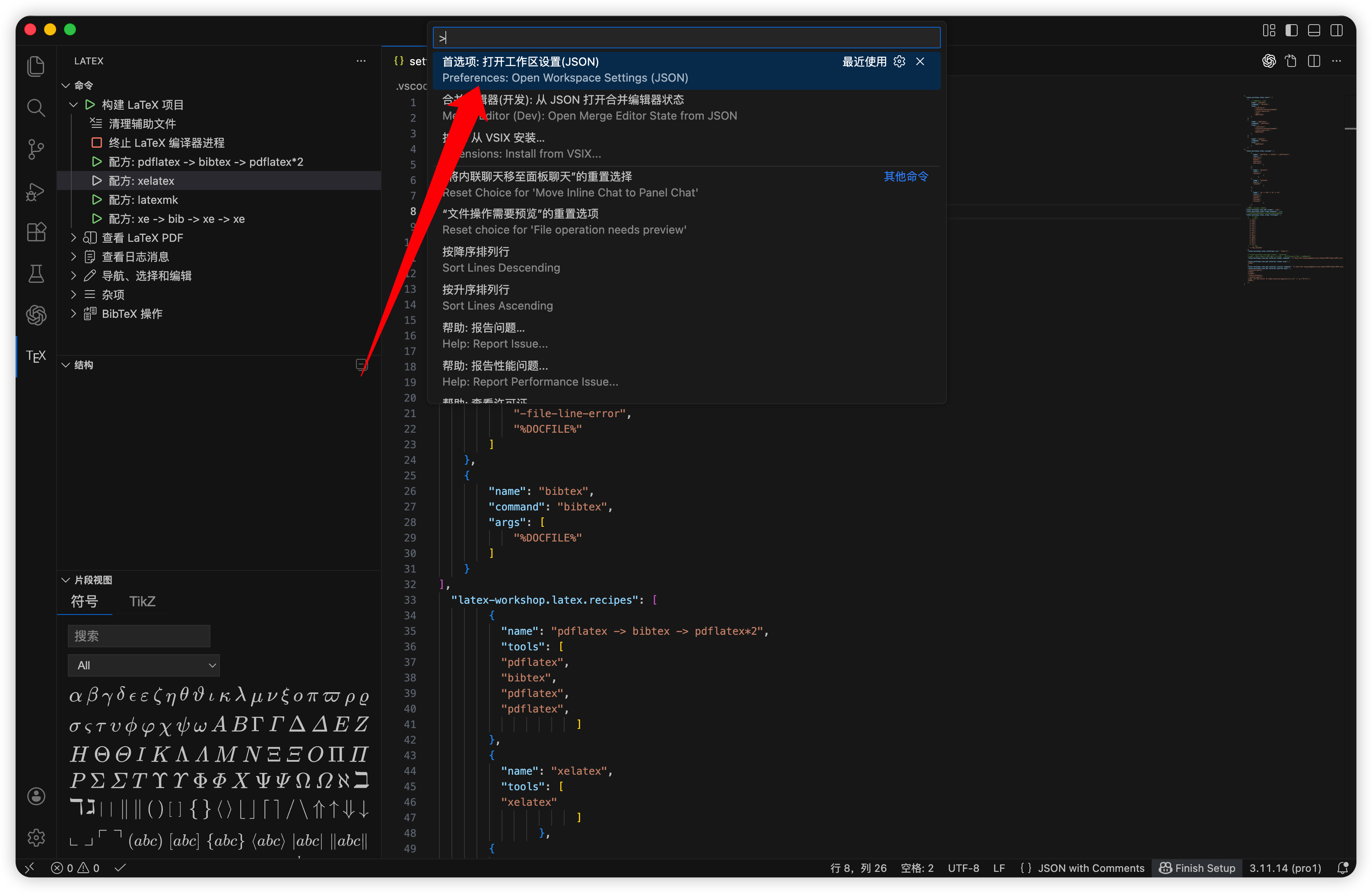Open editor More Actions ellipsis
Viewport: 1372px width, 893px height.
pyautogui.click(x=1336, y=61)
